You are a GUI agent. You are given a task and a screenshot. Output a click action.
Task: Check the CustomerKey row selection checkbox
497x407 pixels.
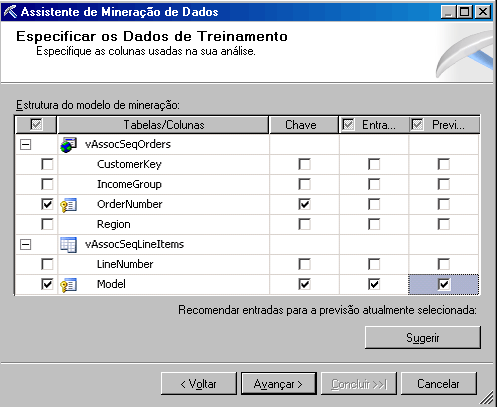[47, 164]
